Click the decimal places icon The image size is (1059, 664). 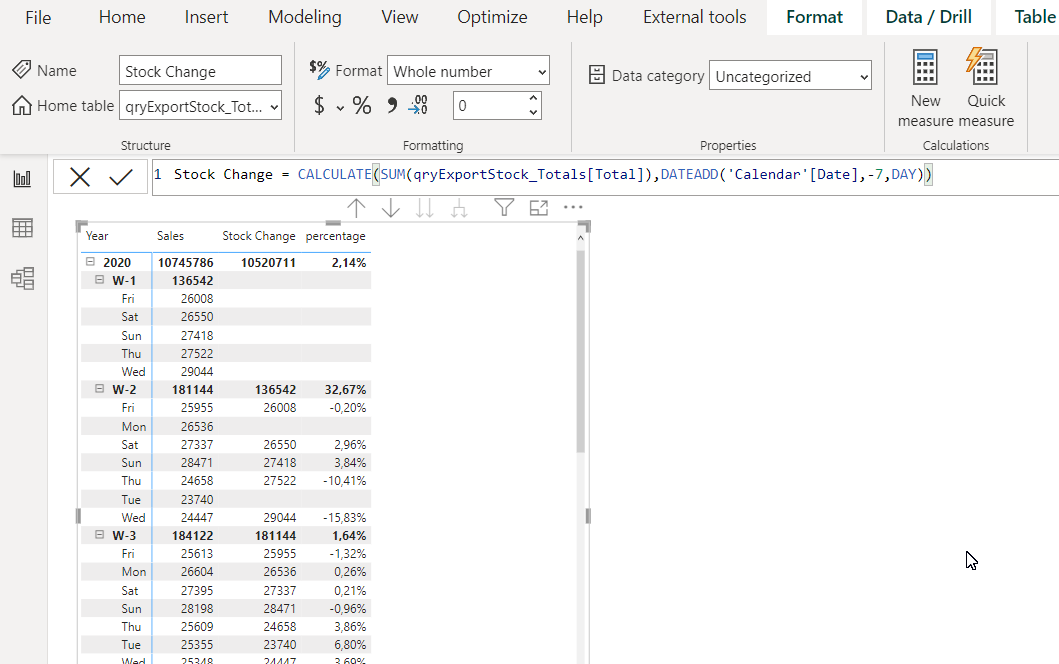(x=418, y=105)
